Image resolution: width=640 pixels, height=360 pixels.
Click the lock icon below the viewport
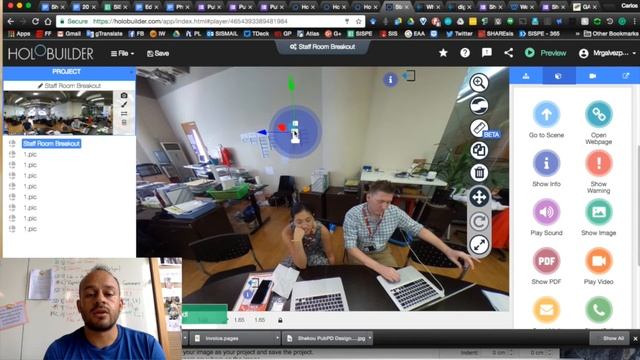[x=280, y=320]
